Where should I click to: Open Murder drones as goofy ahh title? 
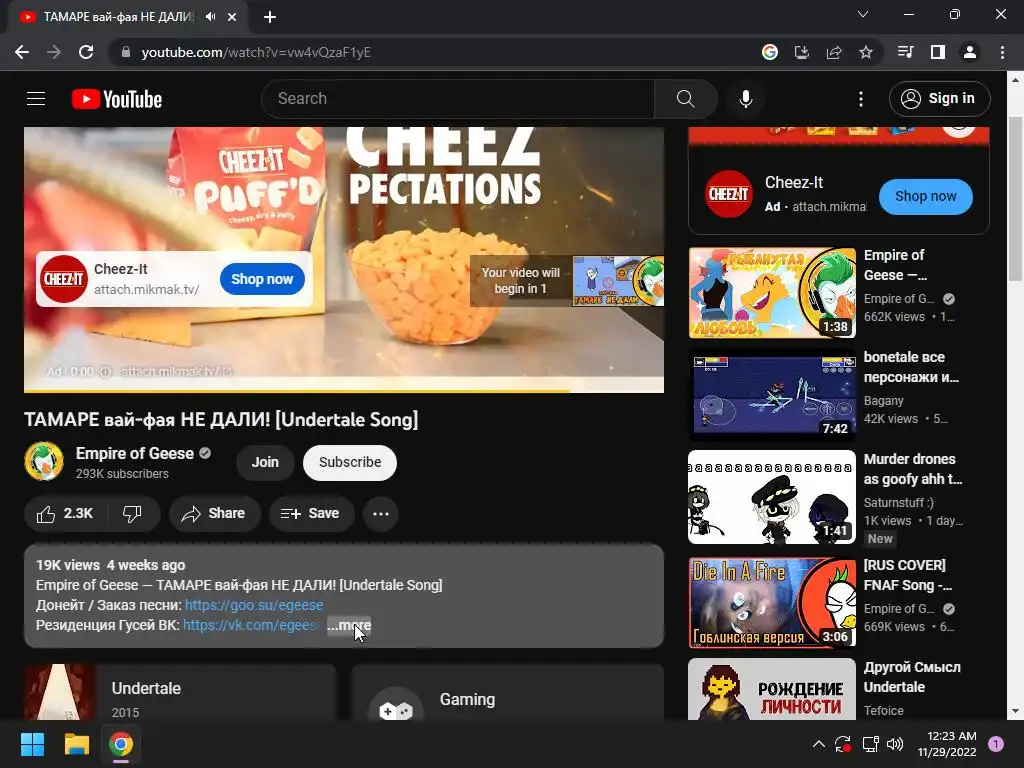click(912, 469)
